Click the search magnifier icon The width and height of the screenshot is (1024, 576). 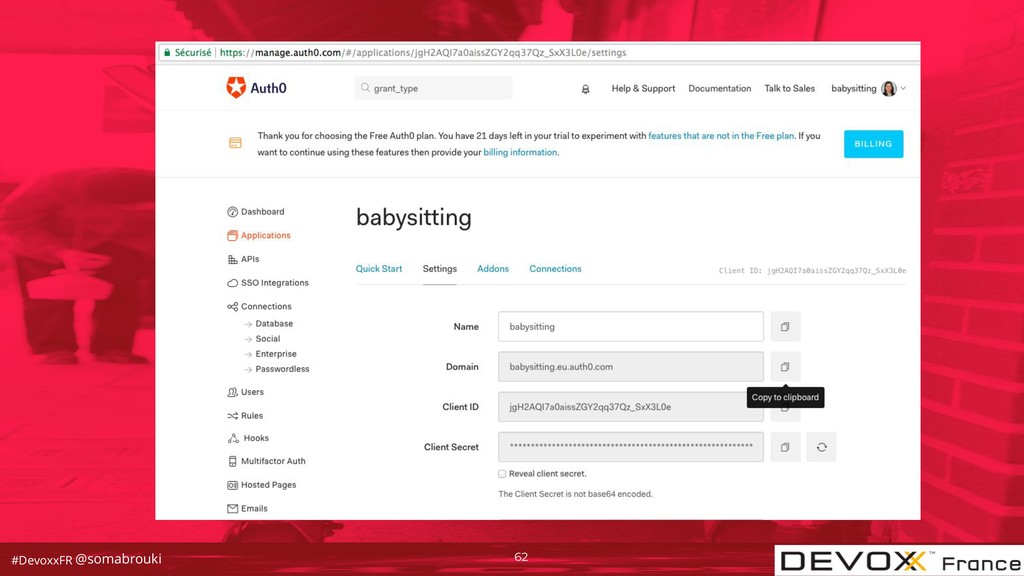click(365, 88)
